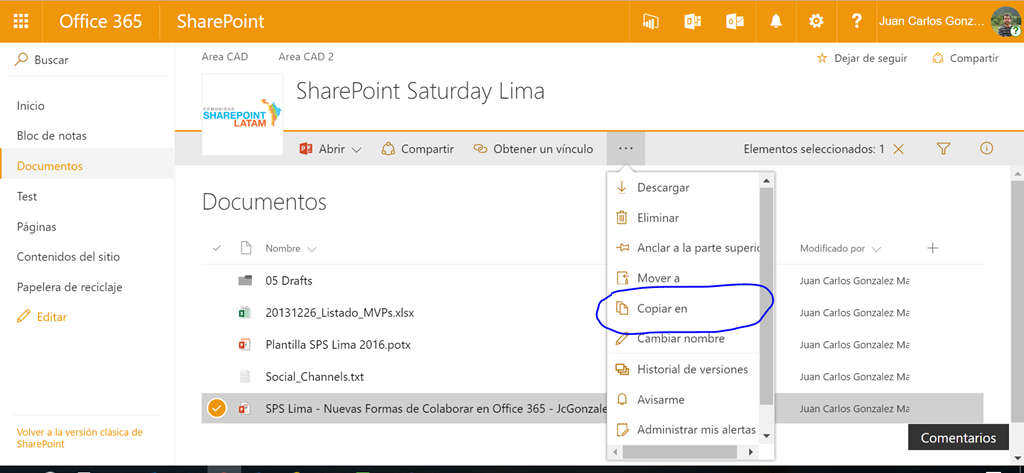Click the Avisarme bell icon

[x=622, y=399]
